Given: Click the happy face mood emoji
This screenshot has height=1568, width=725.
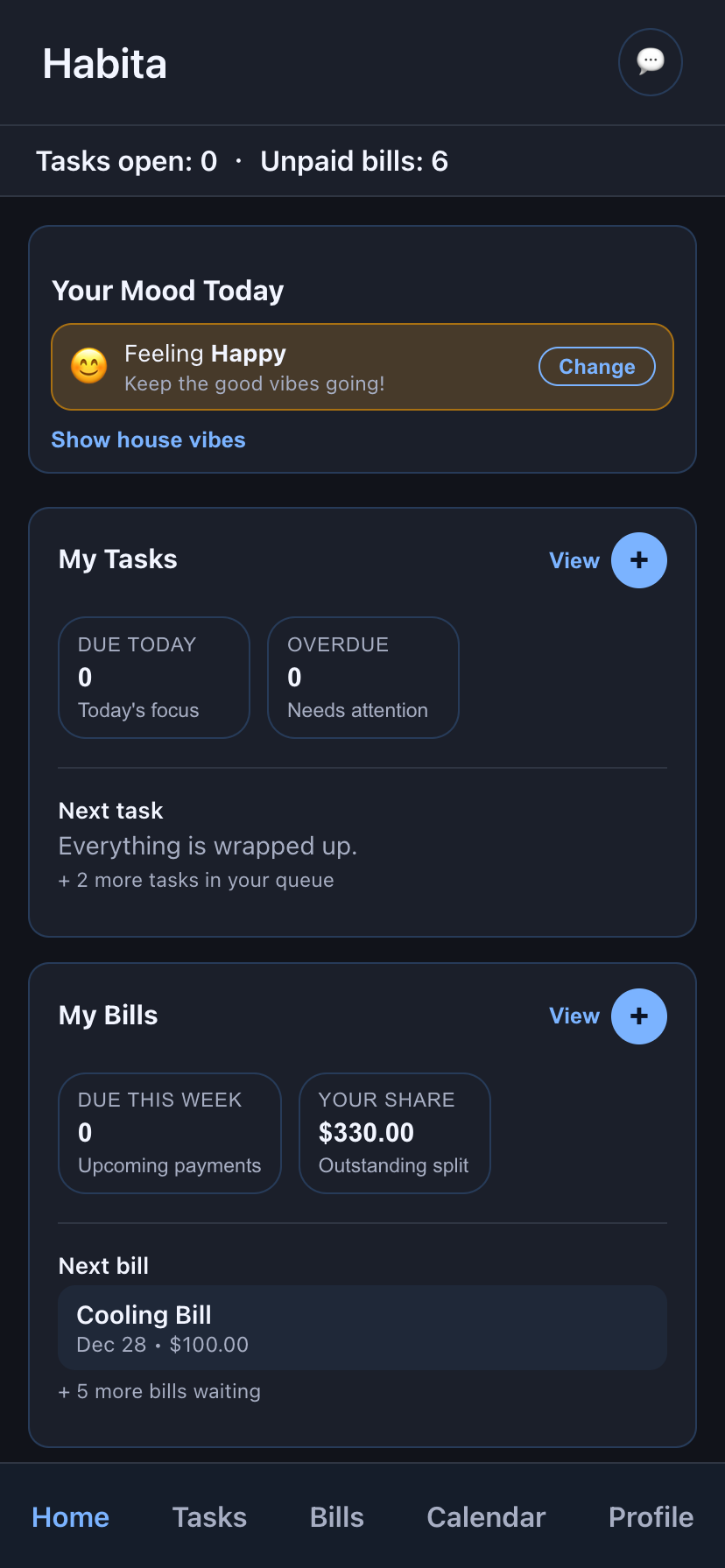Looking at the screenshot, I should 89,366.
